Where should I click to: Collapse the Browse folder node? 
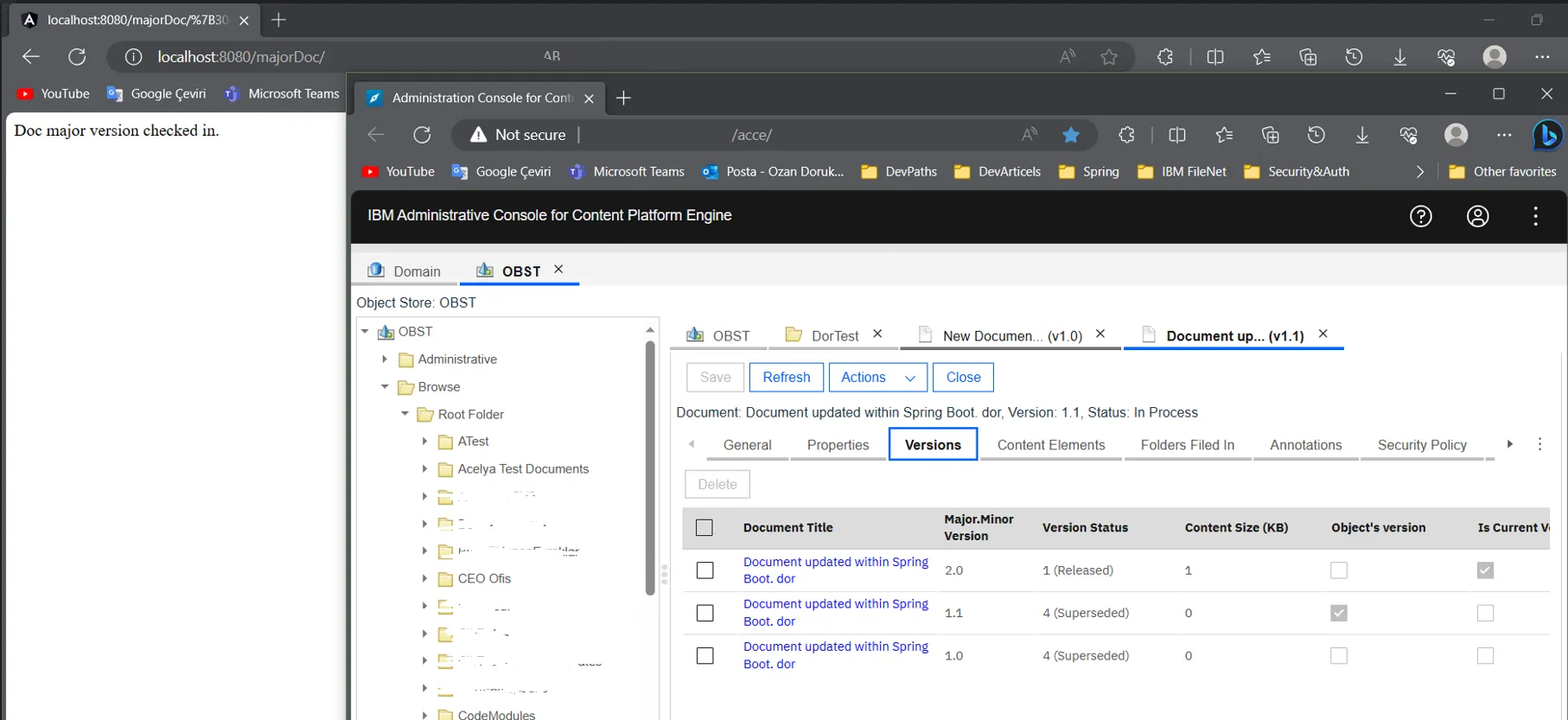click(385, 387)
